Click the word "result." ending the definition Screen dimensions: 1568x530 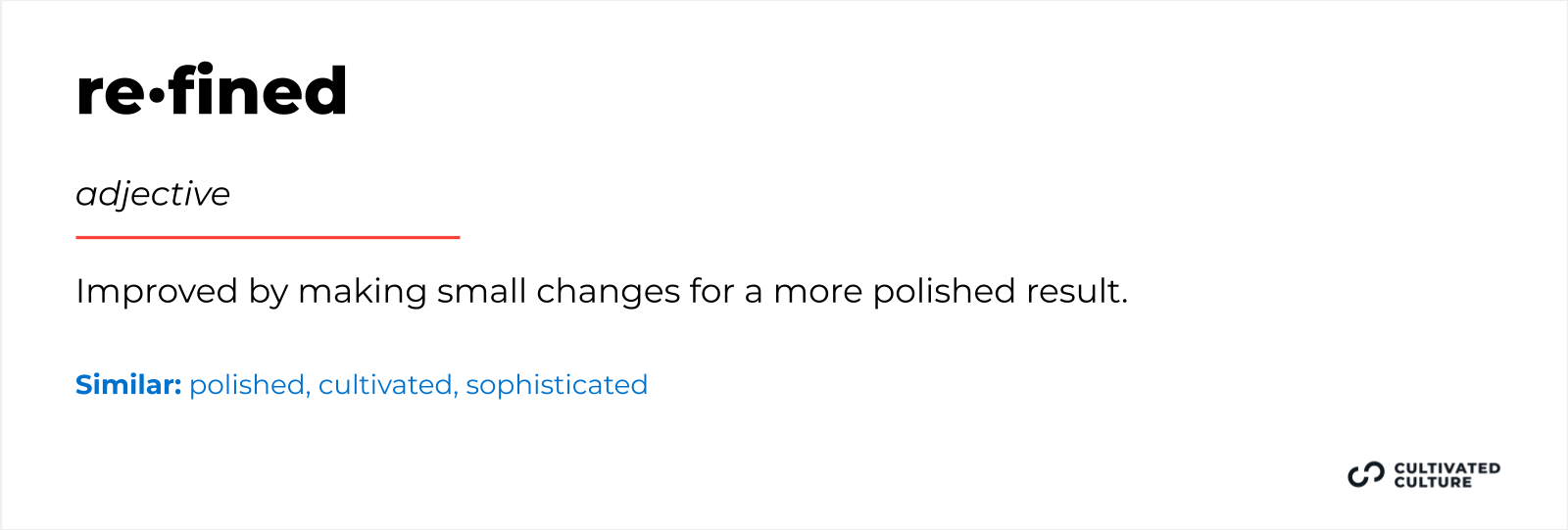point(1077,291)
